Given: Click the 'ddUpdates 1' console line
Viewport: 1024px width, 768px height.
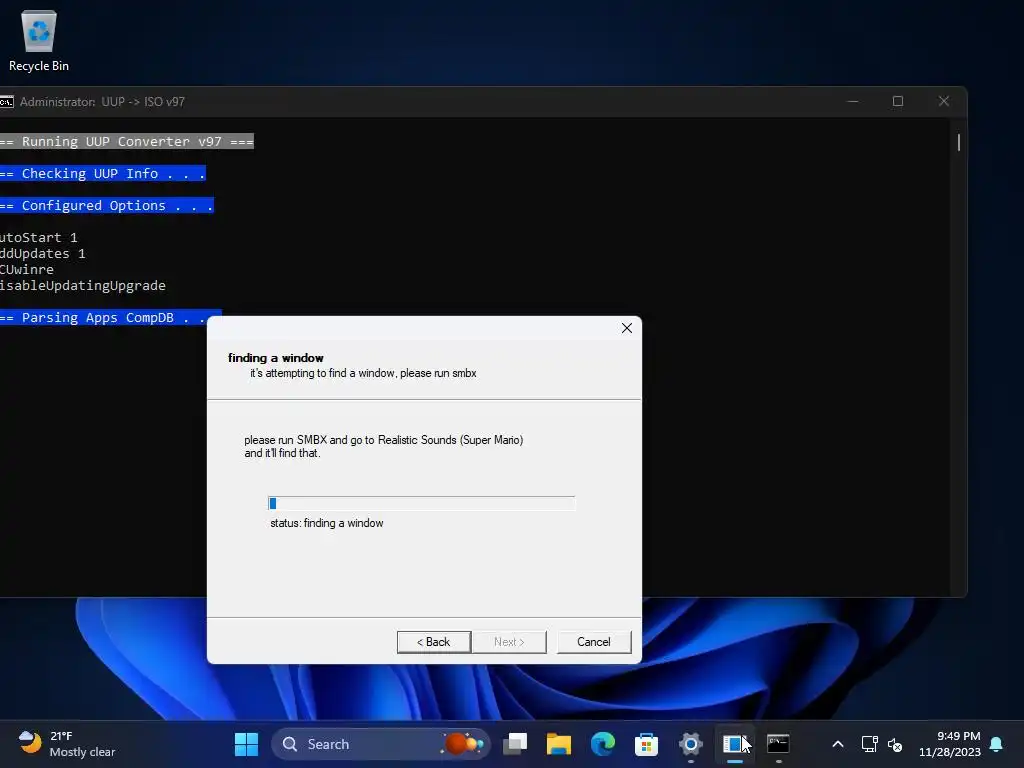Looking at the screenshot, I should point(42,253).
